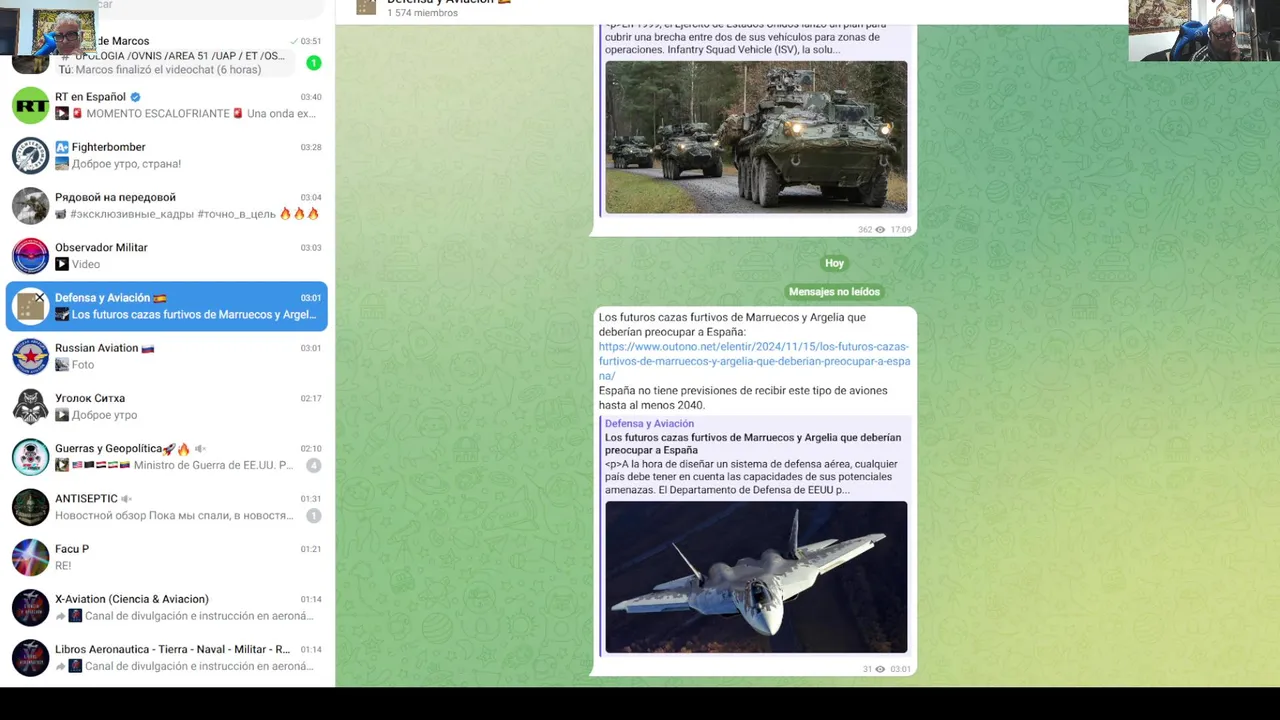Click the Mensajes no leídos divider label
1280x720 pixels.
834,292
